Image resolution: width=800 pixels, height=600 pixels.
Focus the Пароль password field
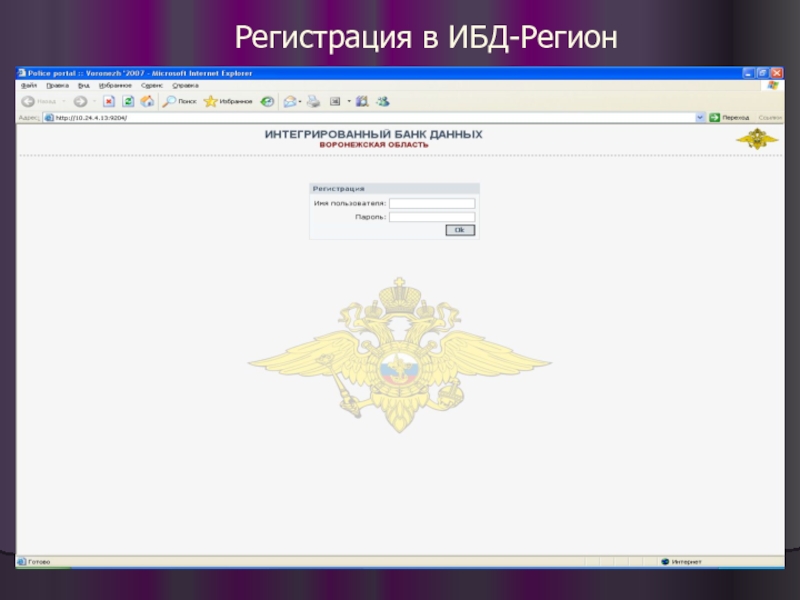coord(431,216)
